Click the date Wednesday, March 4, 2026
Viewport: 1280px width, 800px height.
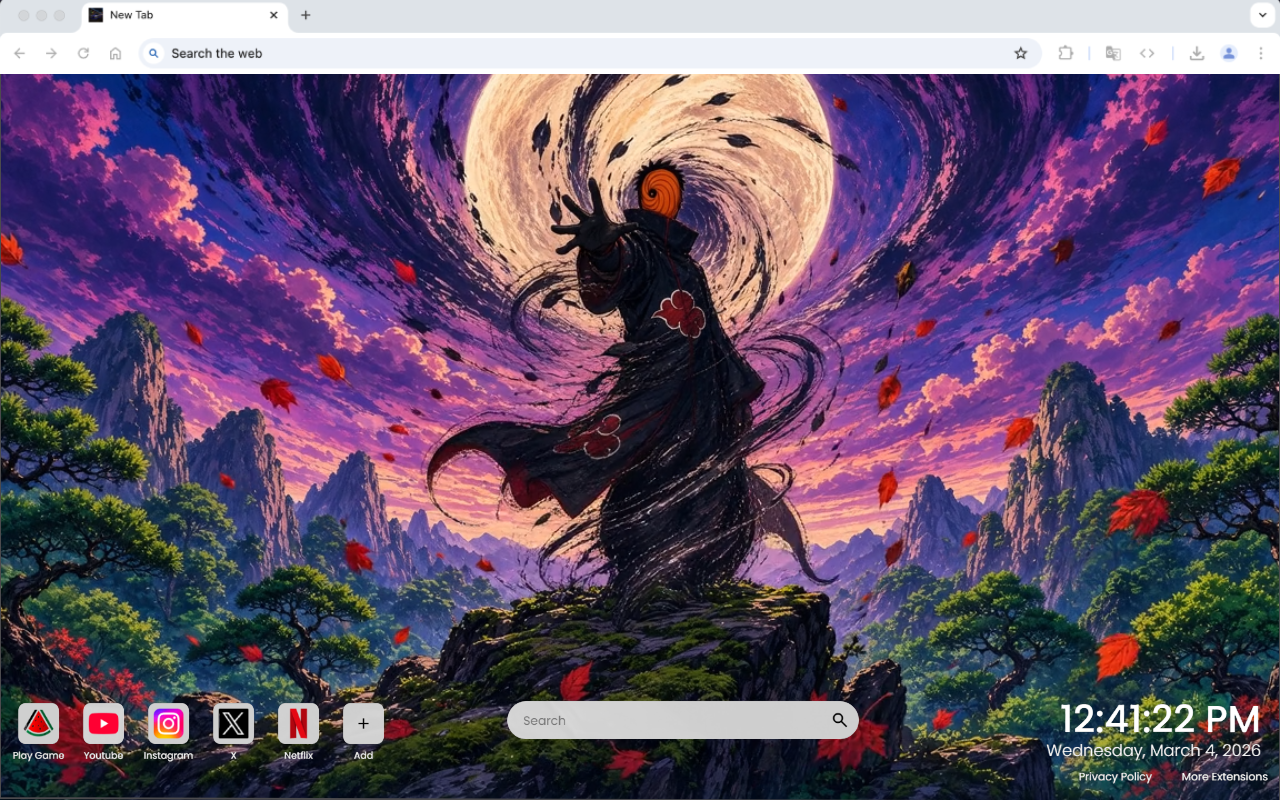1154,750
